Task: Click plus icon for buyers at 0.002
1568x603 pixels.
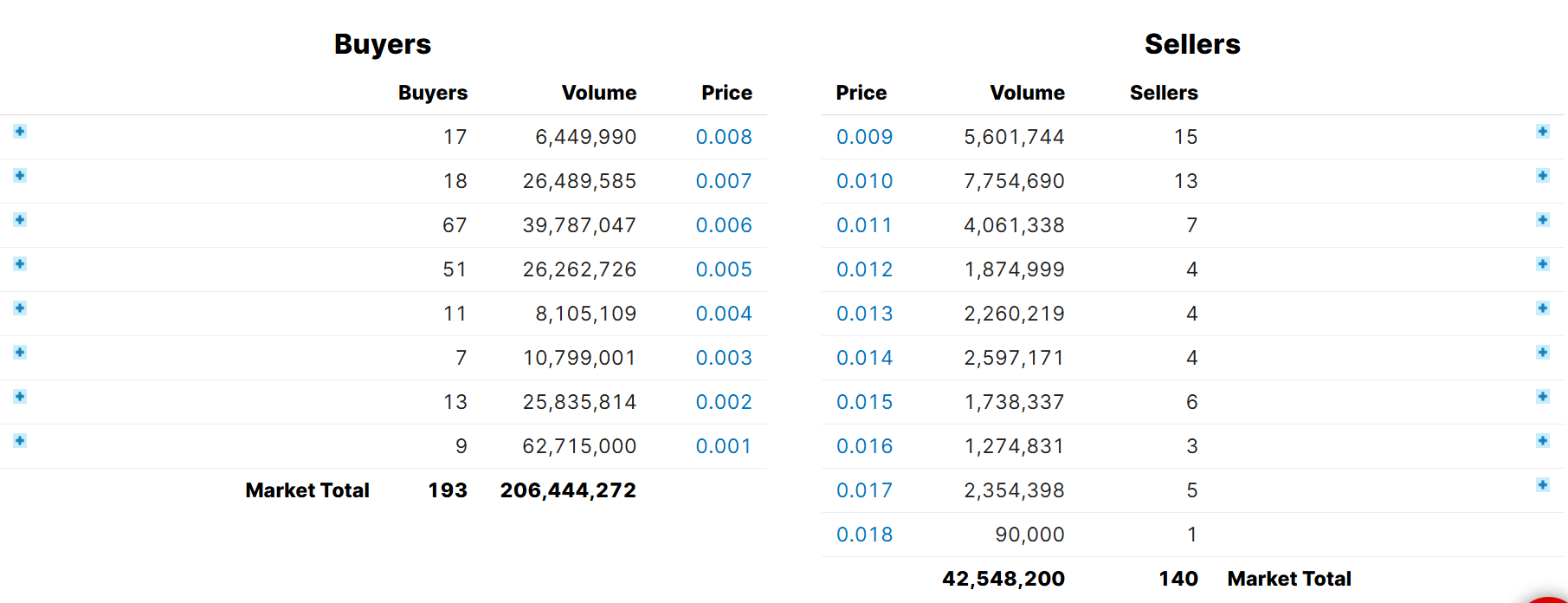Action: [x=20, y=397]
